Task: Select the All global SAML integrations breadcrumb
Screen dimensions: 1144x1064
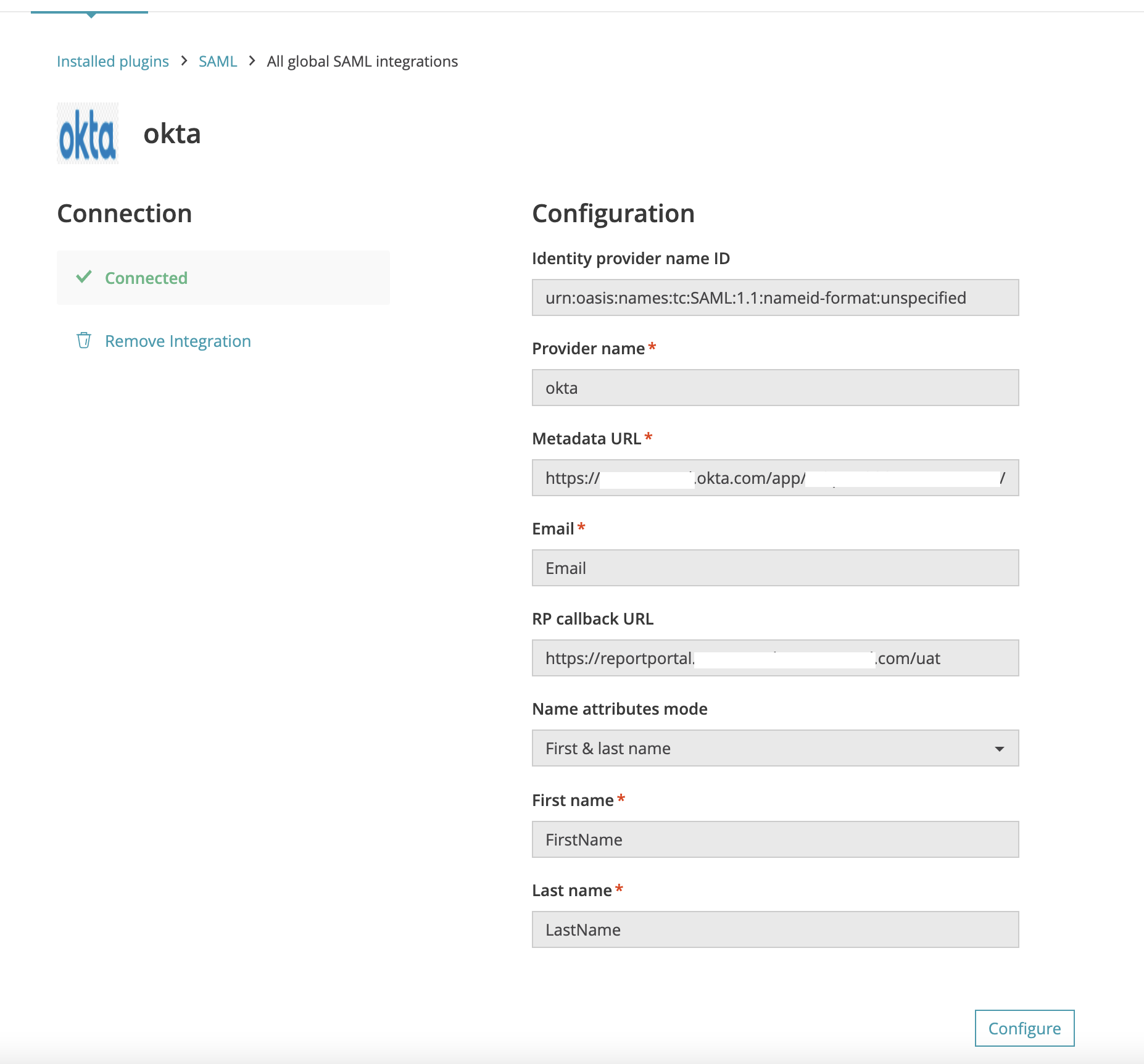Action: tap(362, 61)
